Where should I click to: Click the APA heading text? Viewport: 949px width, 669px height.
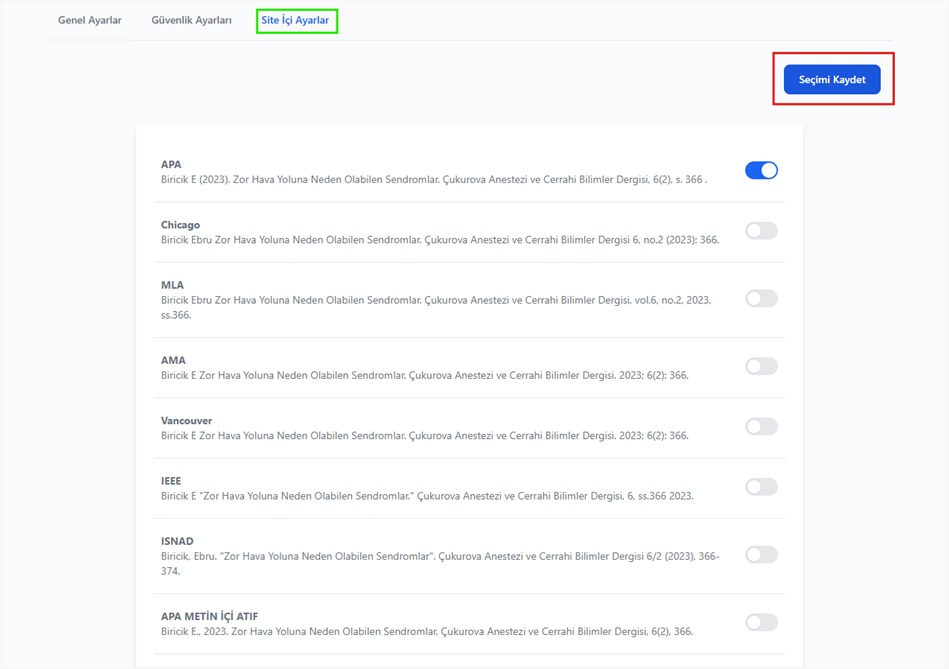[x=171, y=164]
